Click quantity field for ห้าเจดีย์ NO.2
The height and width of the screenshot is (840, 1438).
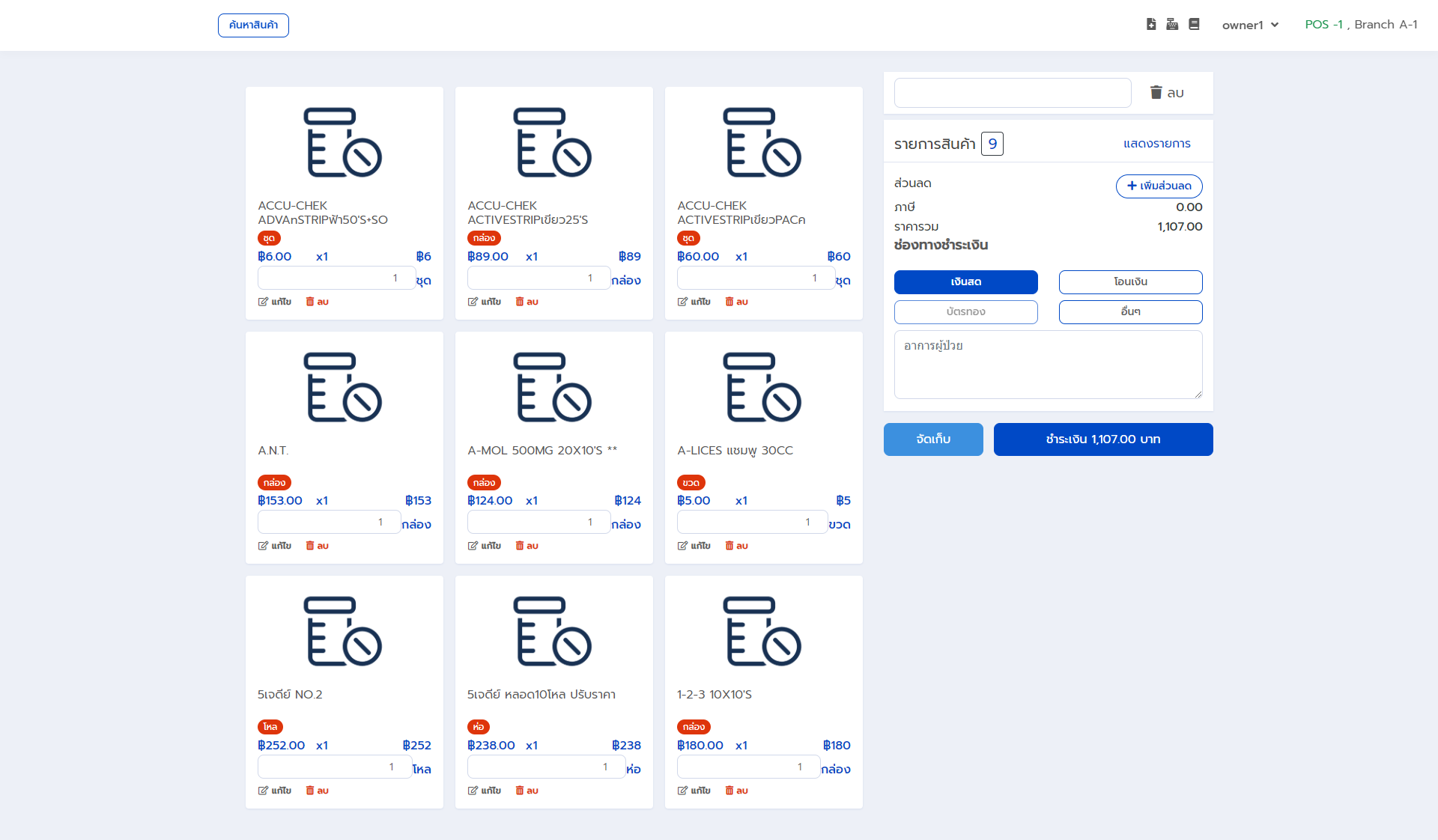point(334,767)
